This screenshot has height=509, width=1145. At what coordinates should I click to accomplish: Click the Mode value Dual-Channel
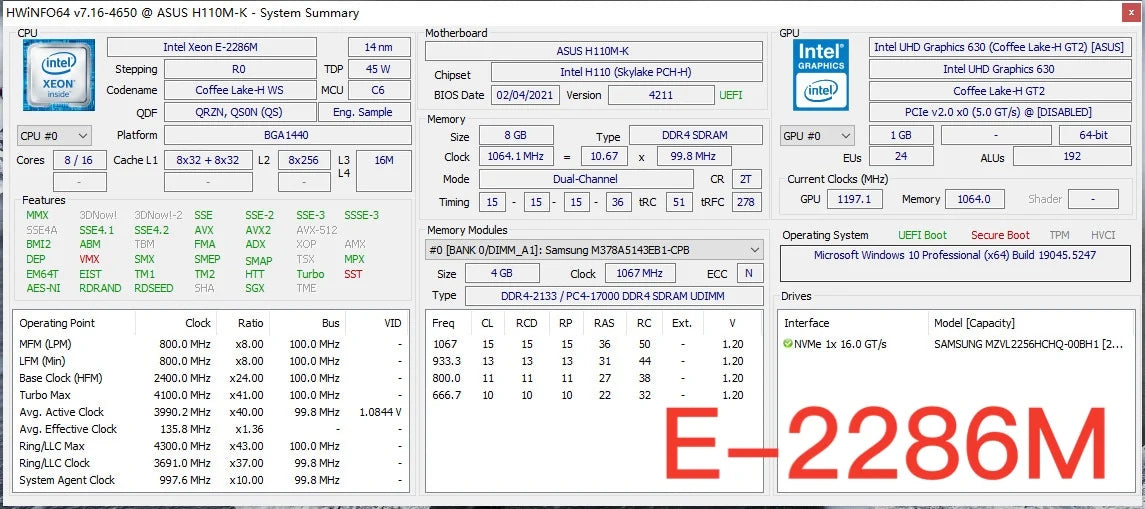pyautogui.click(x=586, y=179)
